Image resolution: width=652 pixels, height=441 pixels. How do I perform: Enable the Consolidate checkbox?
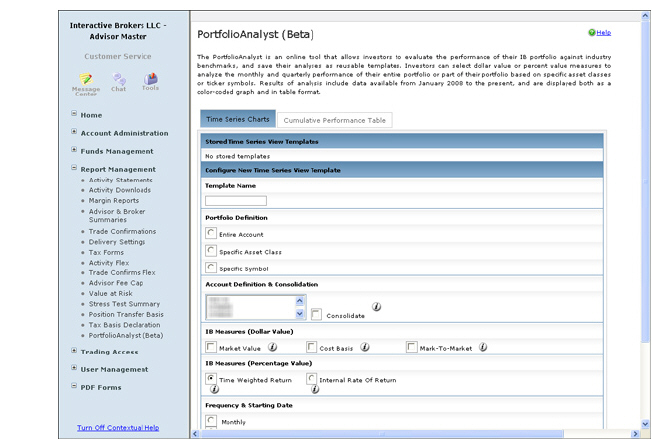[x=316, y=314]
